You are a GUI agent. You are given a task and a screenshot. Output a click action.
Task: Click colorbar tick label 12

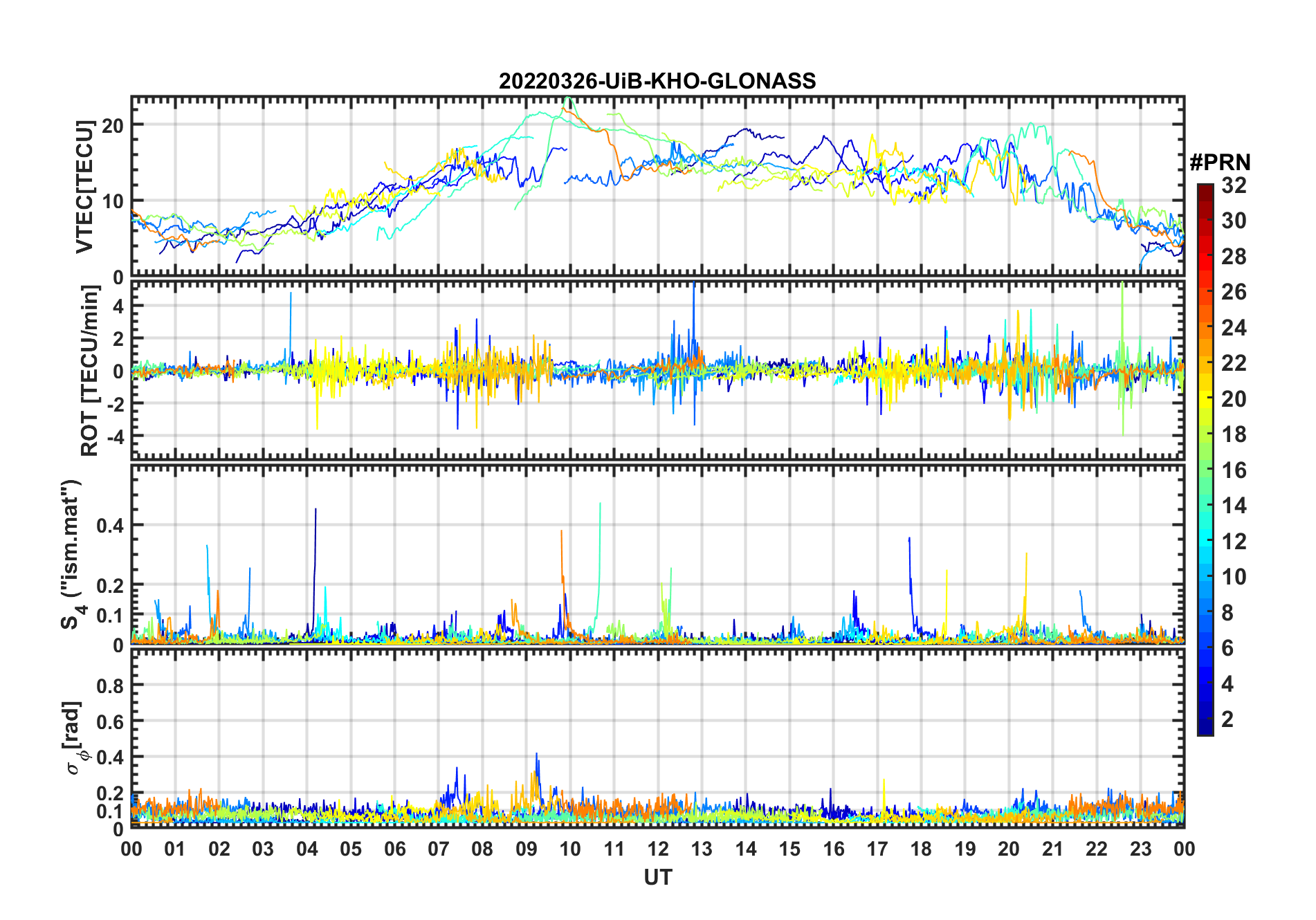(x=1234, y=542)
